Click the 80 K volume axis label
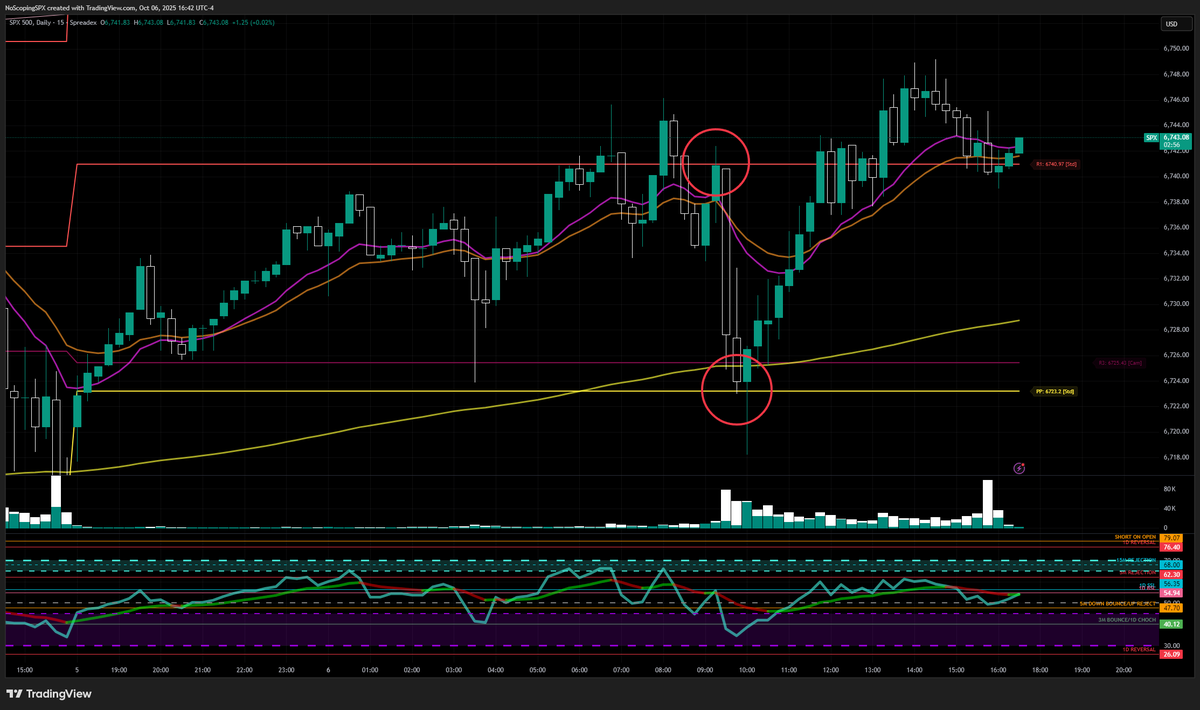This screenshot has height=710, width=1200. (x=1169, y=489)
